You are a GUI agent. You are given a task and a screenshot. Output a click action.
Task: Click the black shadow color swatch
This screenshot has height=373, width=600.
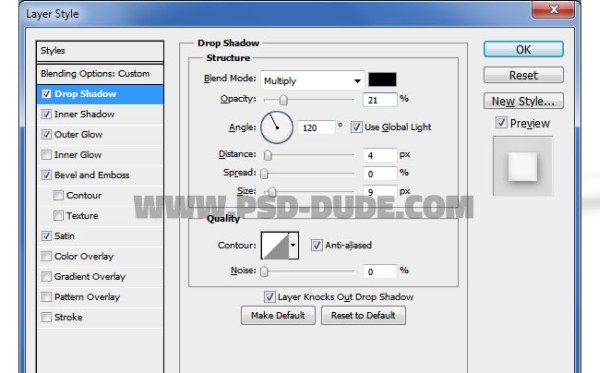382,80
